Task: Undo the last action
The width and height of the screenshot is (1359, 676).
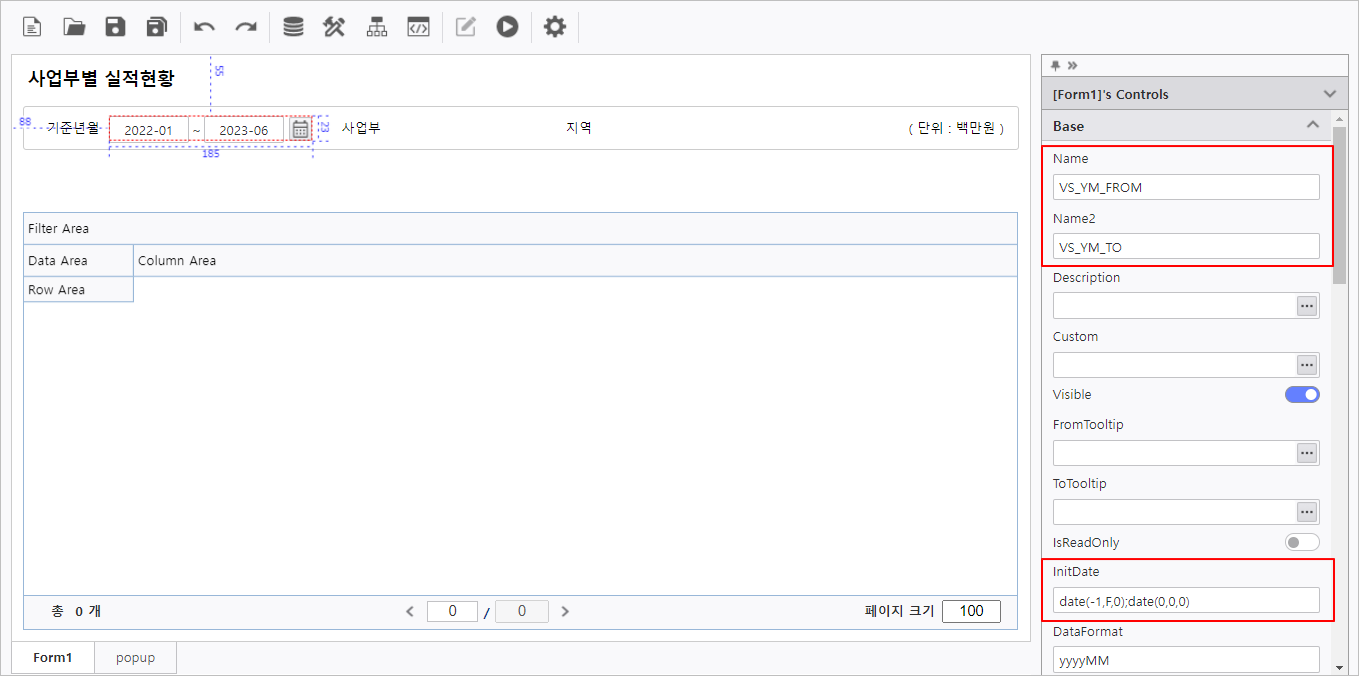Action: [204, 27]
